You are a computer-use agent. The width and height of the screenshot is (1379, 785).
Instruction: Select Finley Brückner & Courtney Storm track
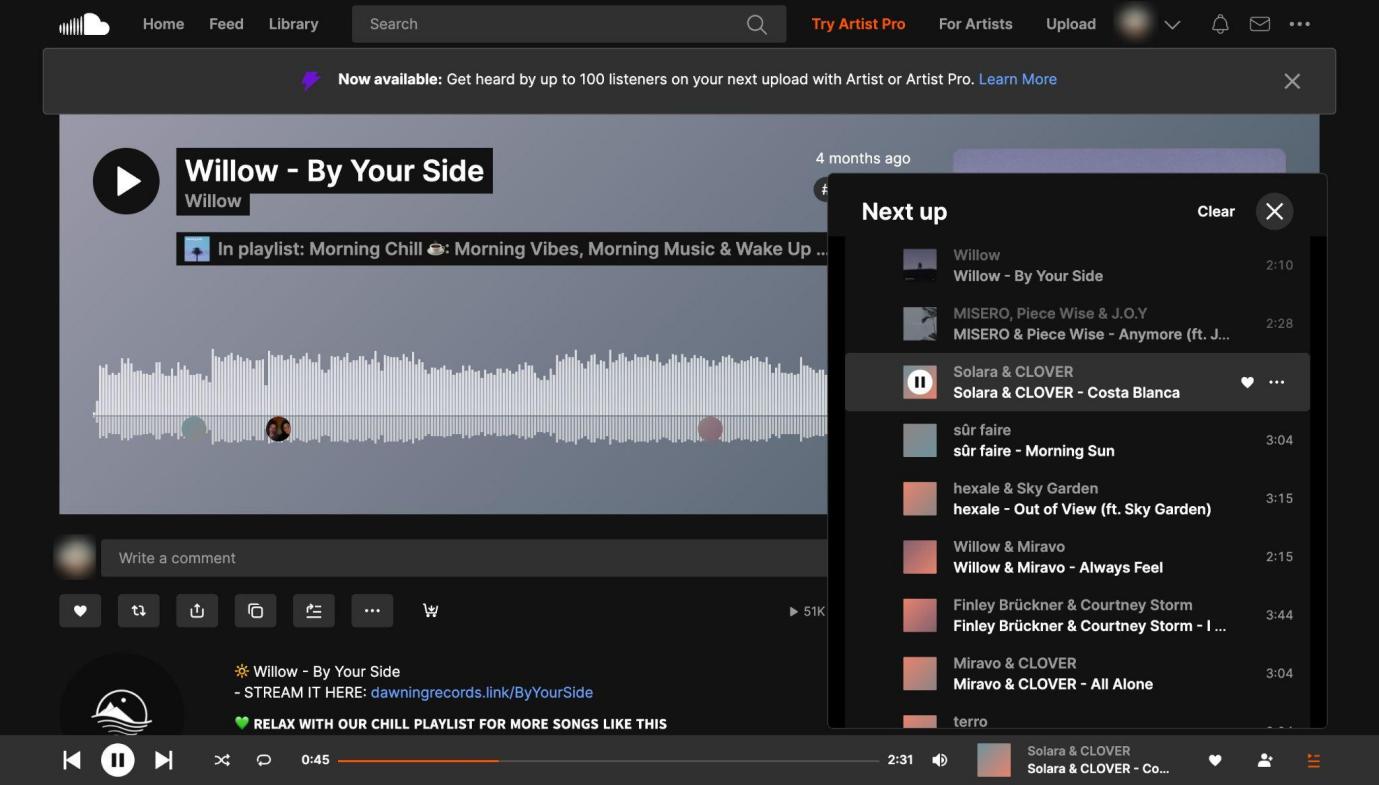click(1077, 615)
